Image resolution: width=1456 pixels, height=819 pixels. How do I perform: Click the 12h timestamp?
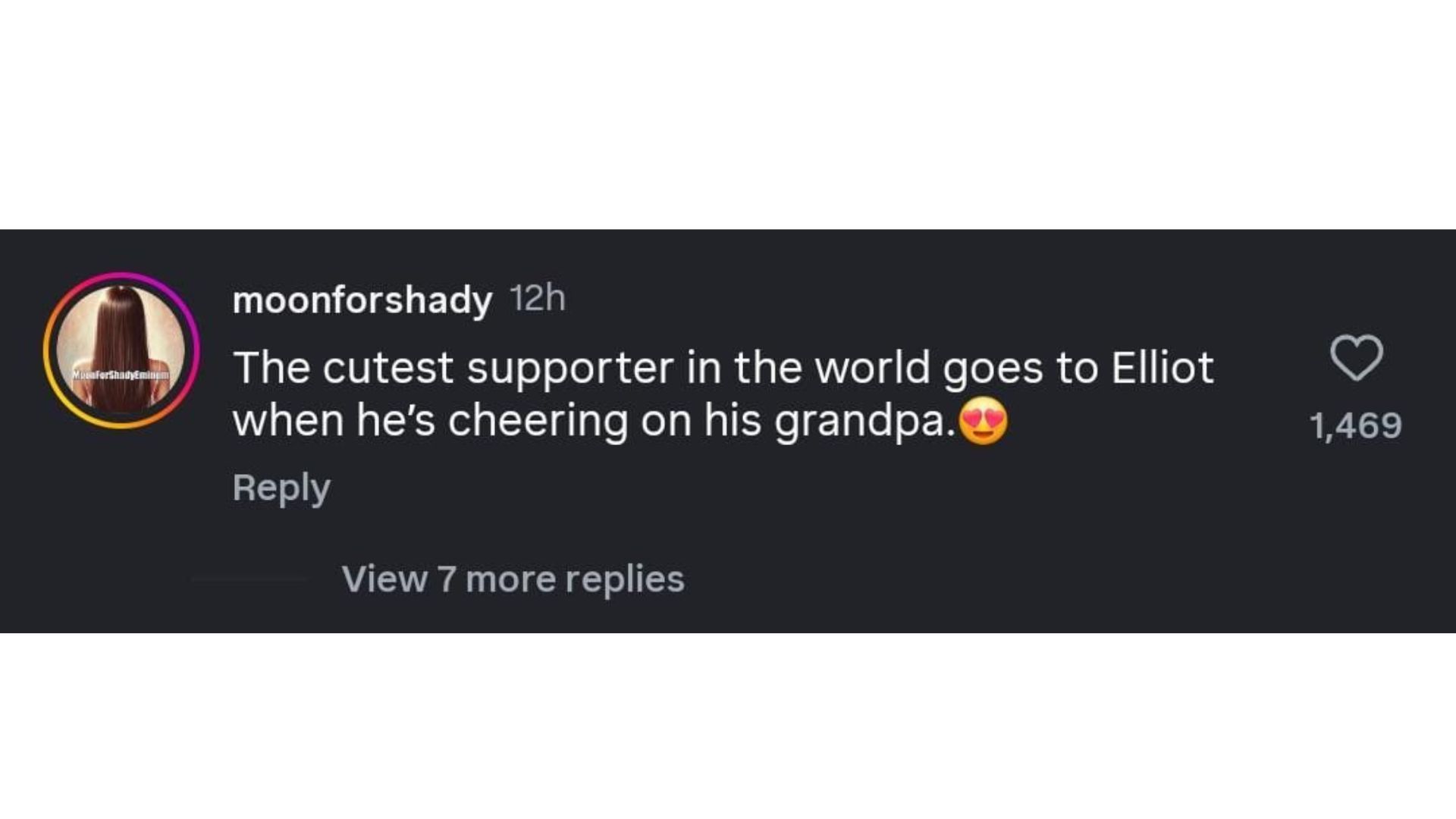(x=538, y=298)
